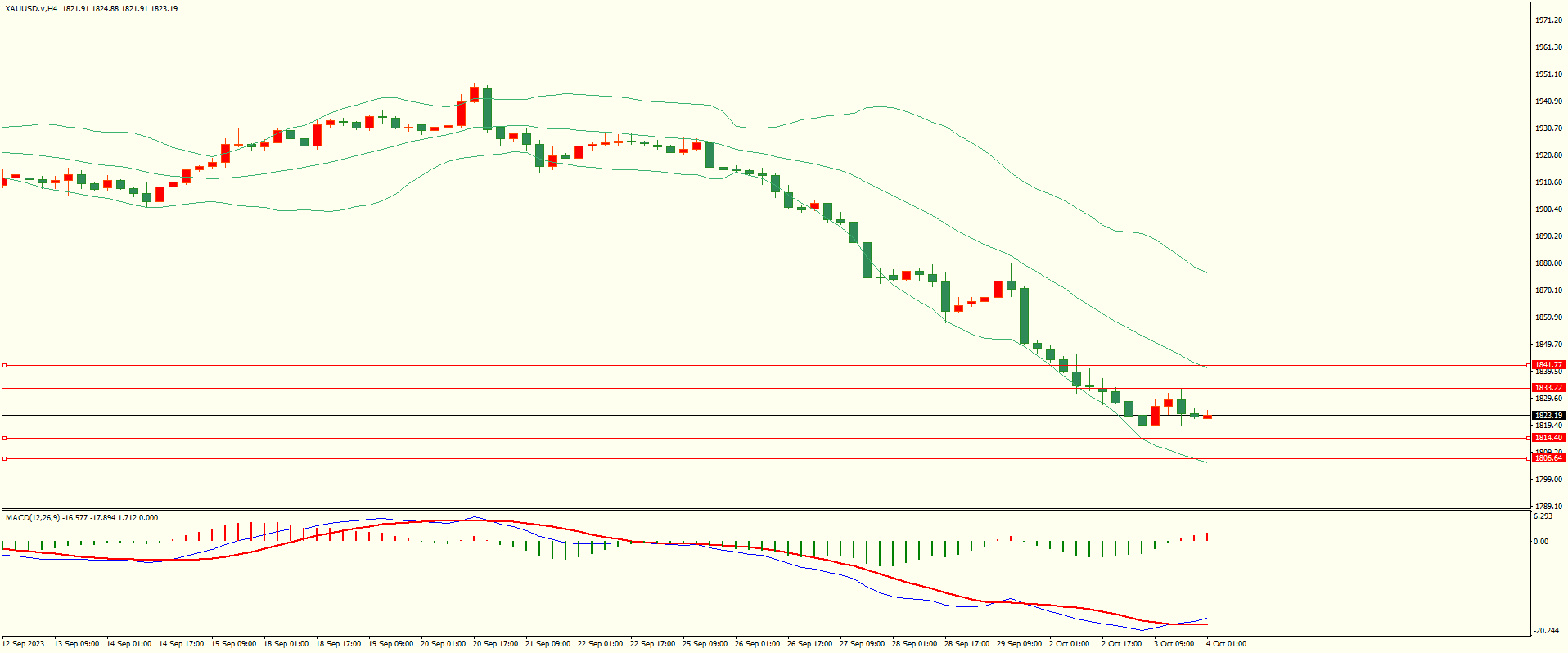Click the left anchor square of the 1806.64 line
1568x653 pixels.
(4, 458)
